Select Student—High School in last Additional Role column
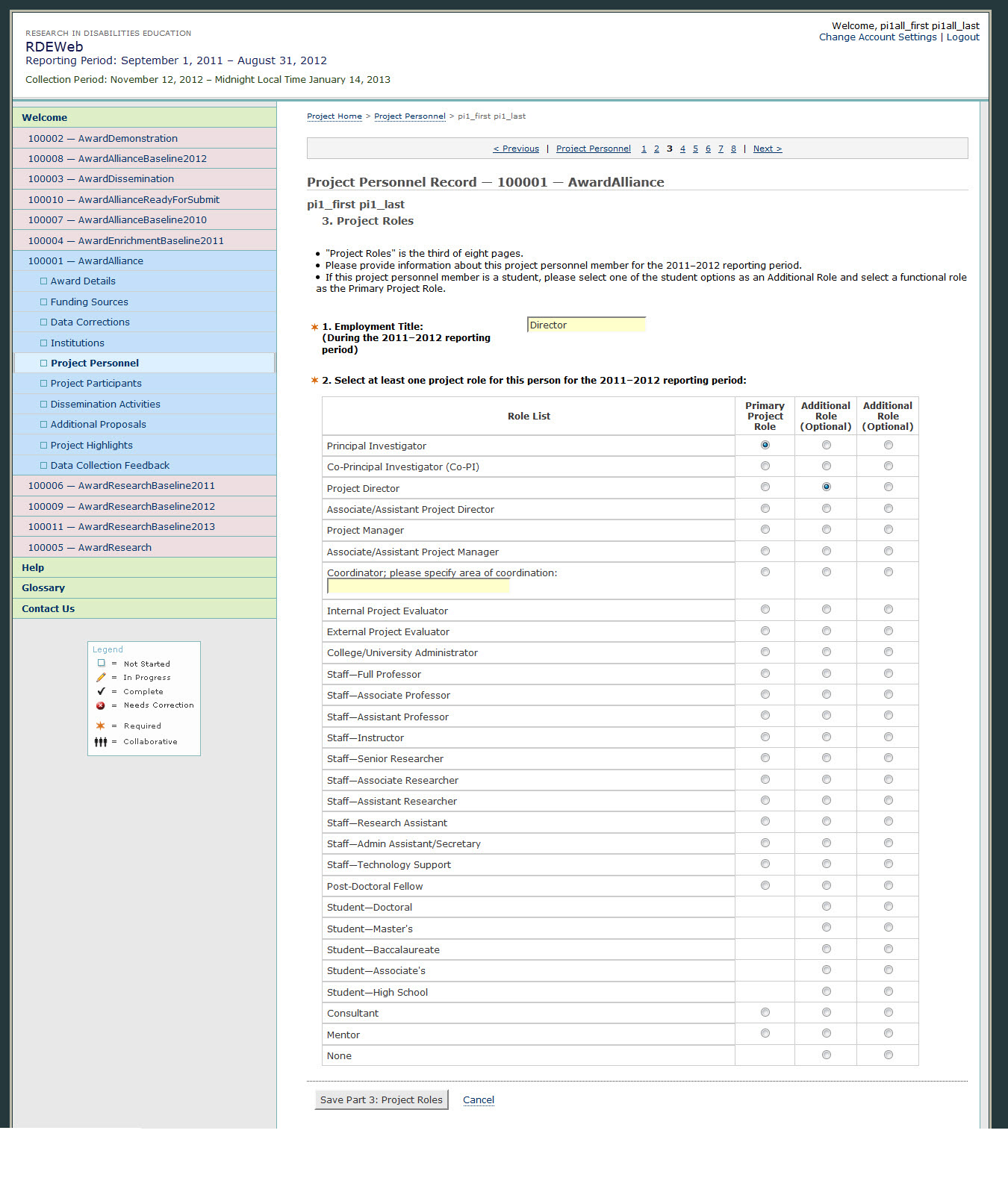Screen dimensions: 1008x1198 [888, 991]
